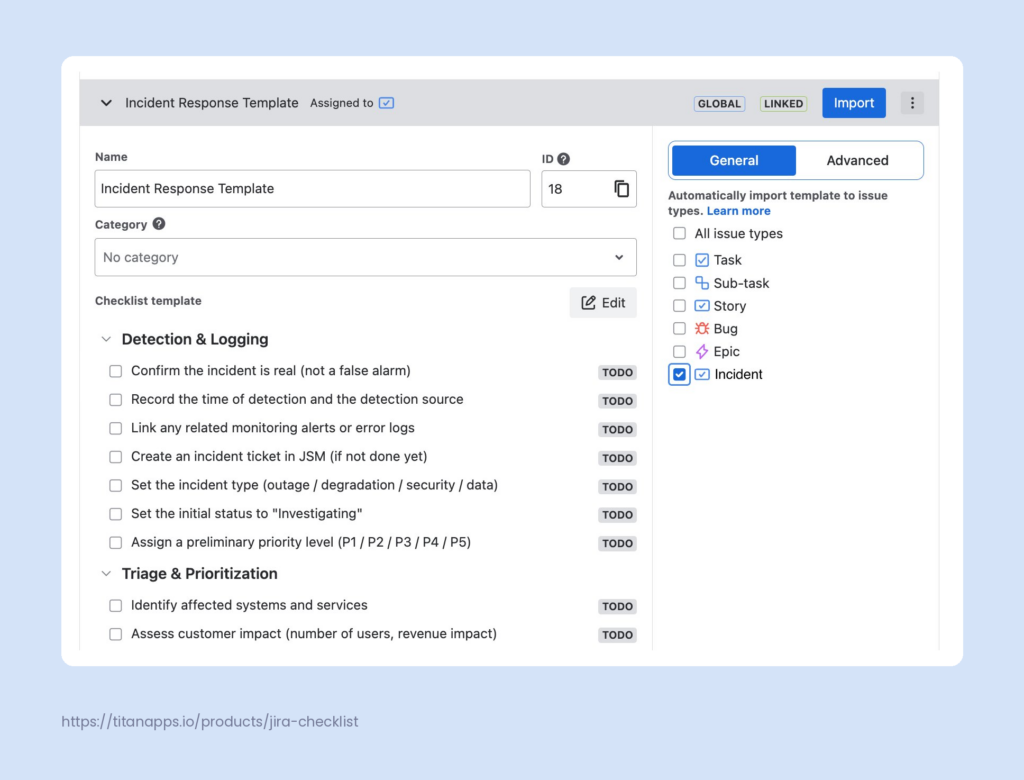Collapse the Incident Response Template header

106,103
